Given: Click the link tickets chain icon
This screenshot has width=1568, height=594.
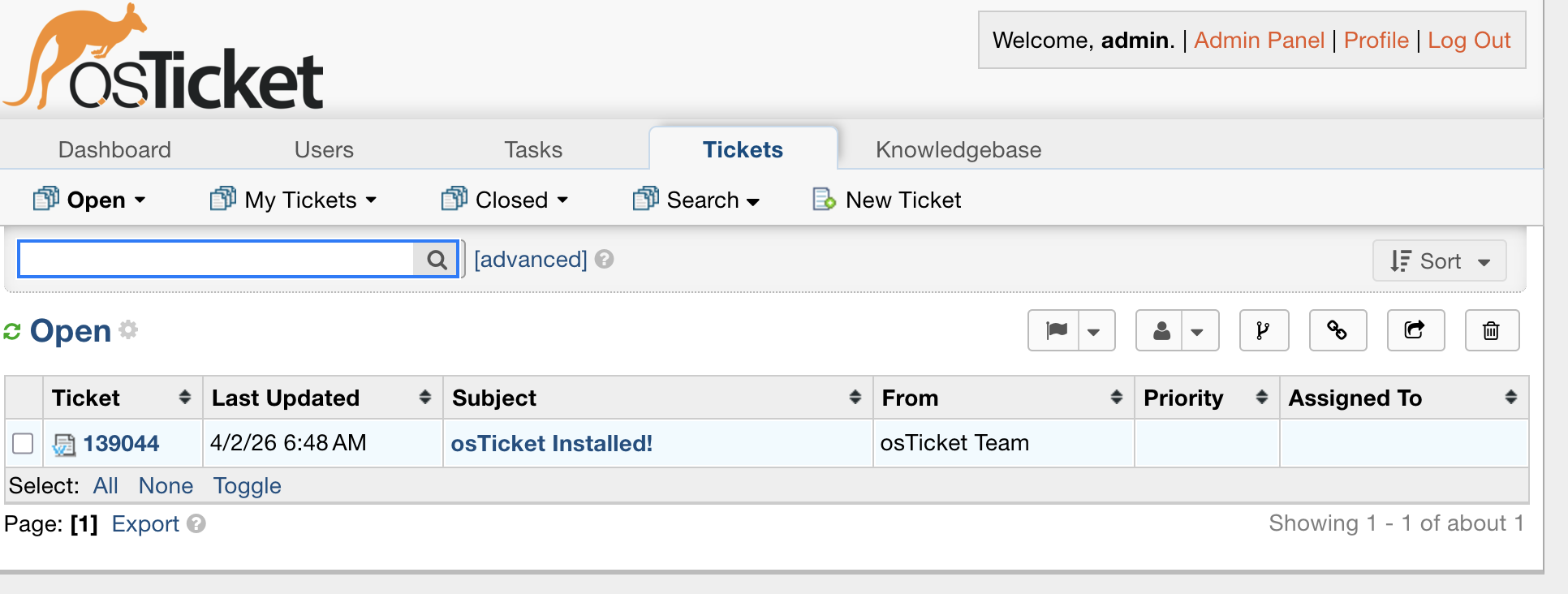Looking at the screenshot, I should 1337,330.
